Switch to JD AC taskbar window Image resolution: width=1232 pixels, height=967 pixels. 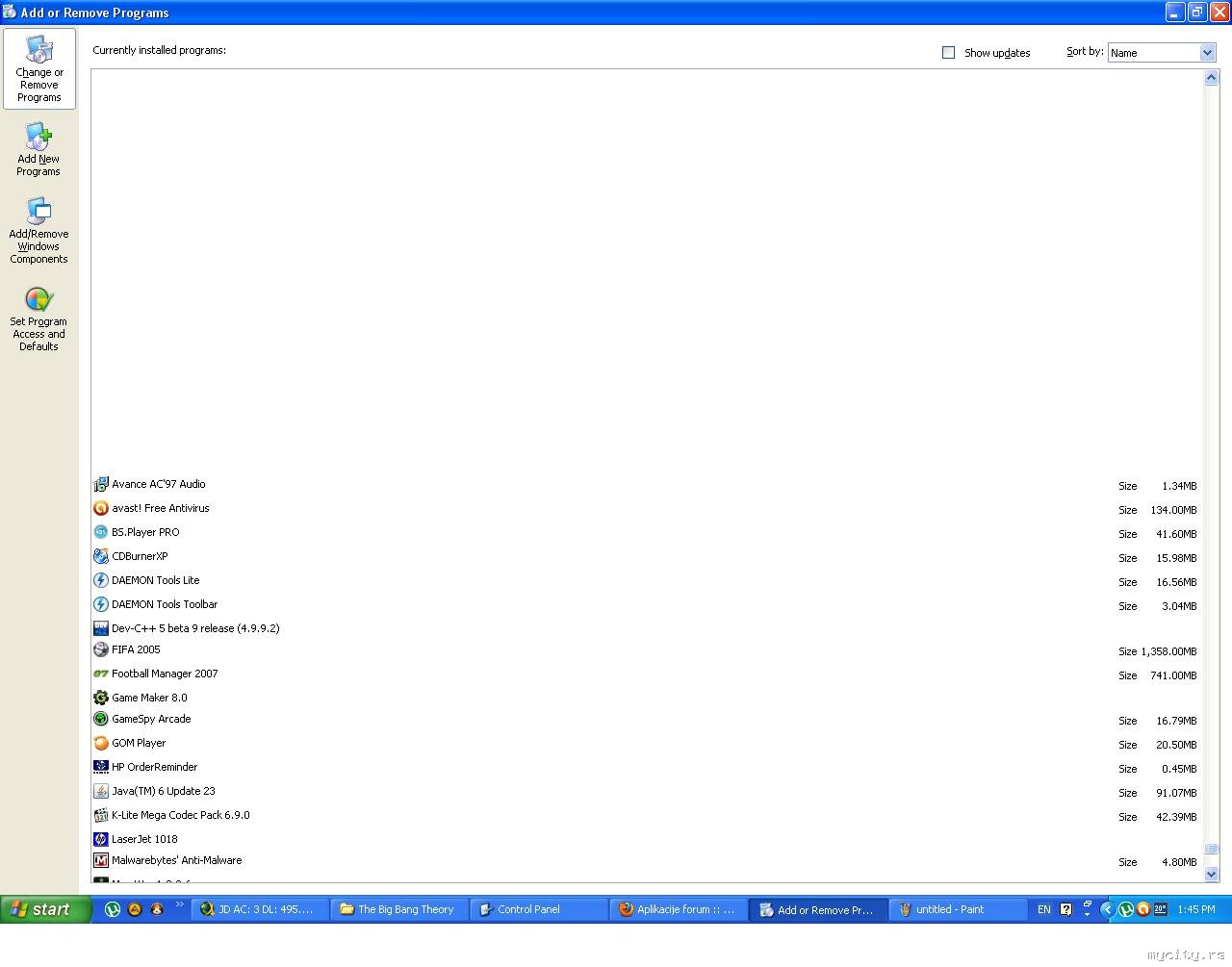260,909
